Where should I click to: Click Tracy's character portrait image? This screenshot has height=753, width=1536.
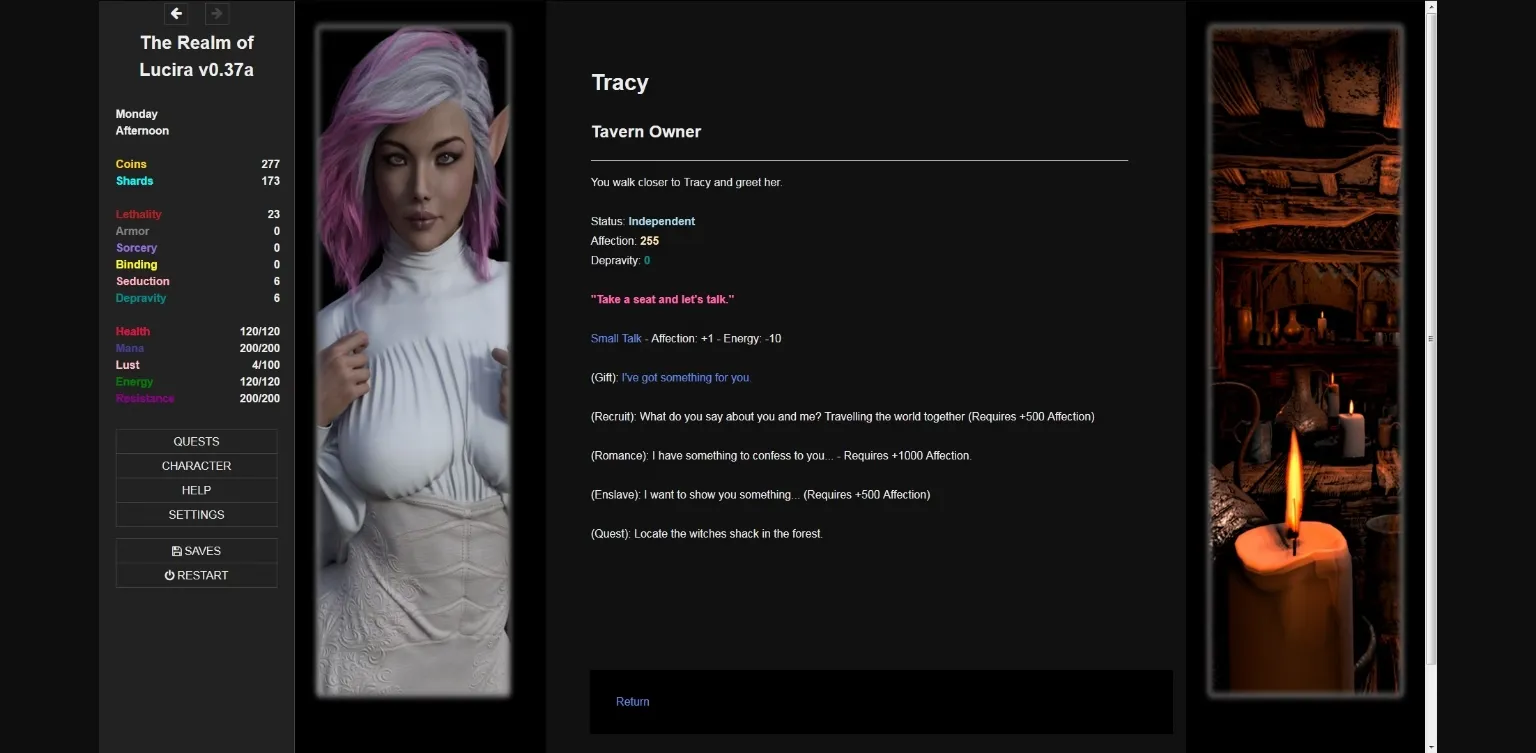pyautogui.click(x=414, y=360)
